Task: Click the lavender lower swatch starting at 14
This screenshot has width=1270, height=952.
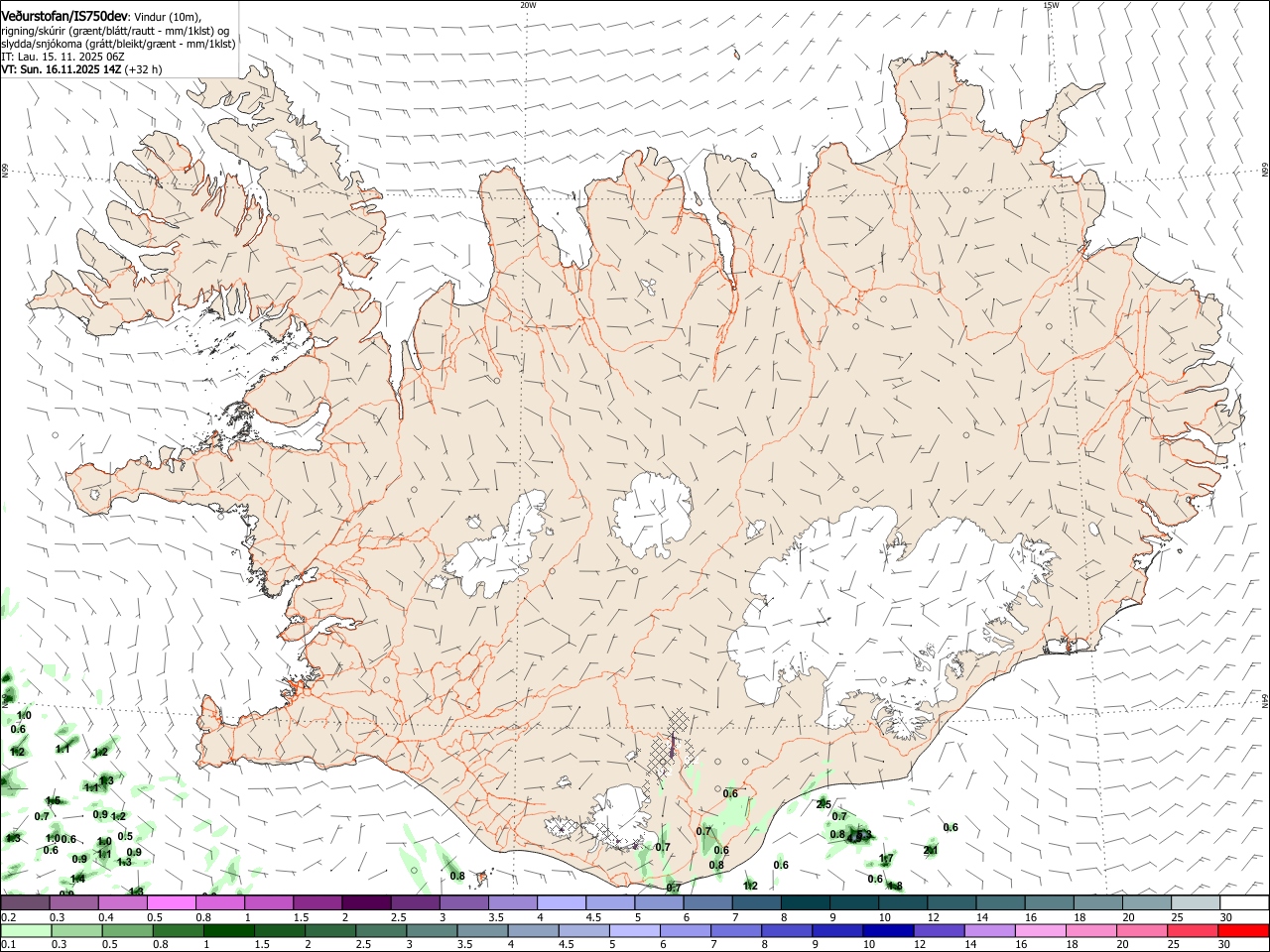Action: point(988,930)
